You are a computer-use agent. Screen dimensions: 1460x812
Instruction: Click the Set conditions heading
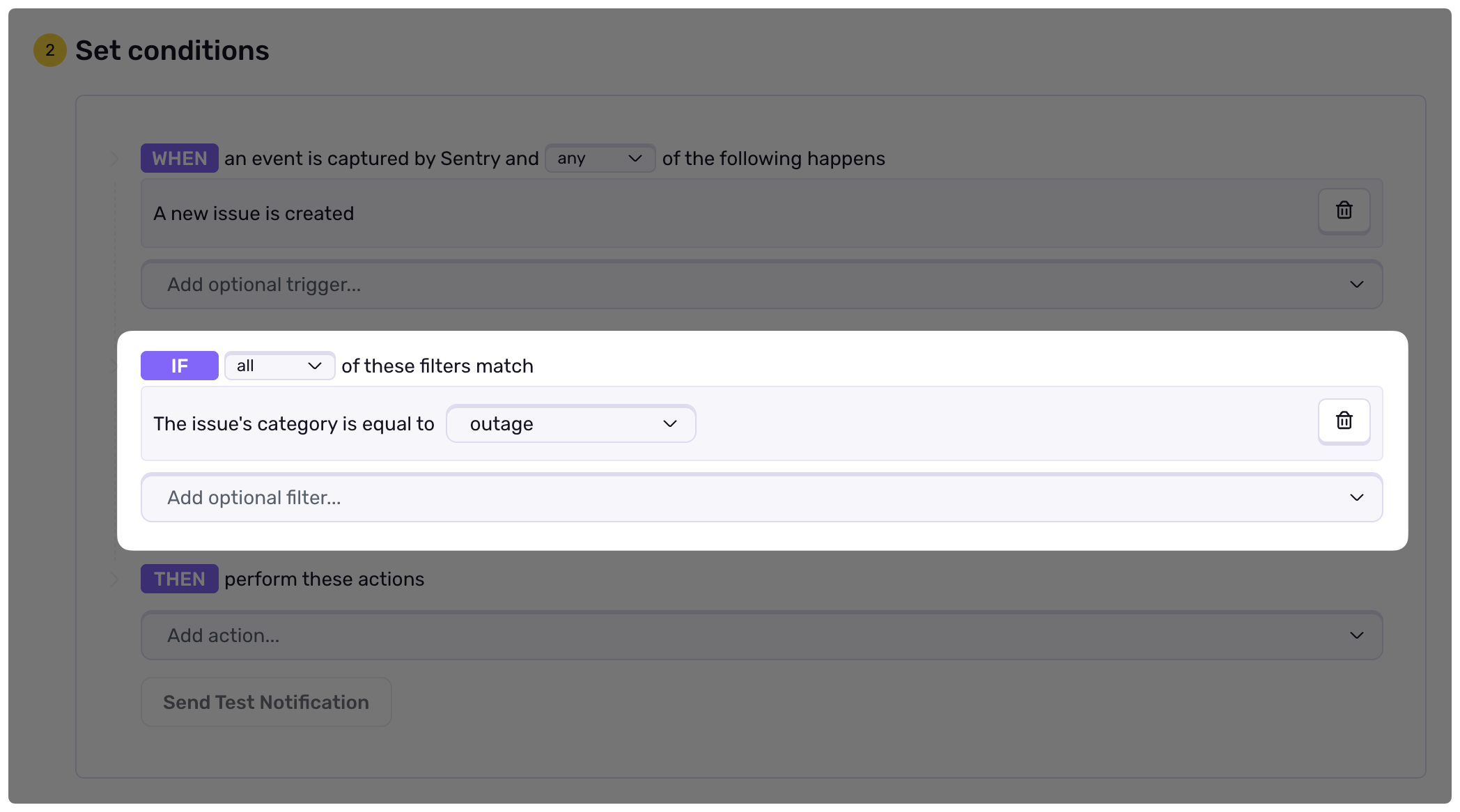click(172, 50)
